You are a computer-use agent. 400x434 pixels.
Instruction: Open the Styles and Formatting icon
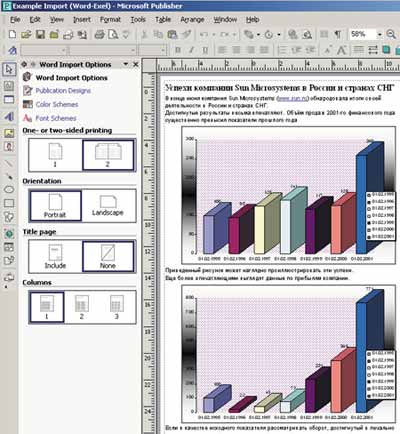(12, 50)
